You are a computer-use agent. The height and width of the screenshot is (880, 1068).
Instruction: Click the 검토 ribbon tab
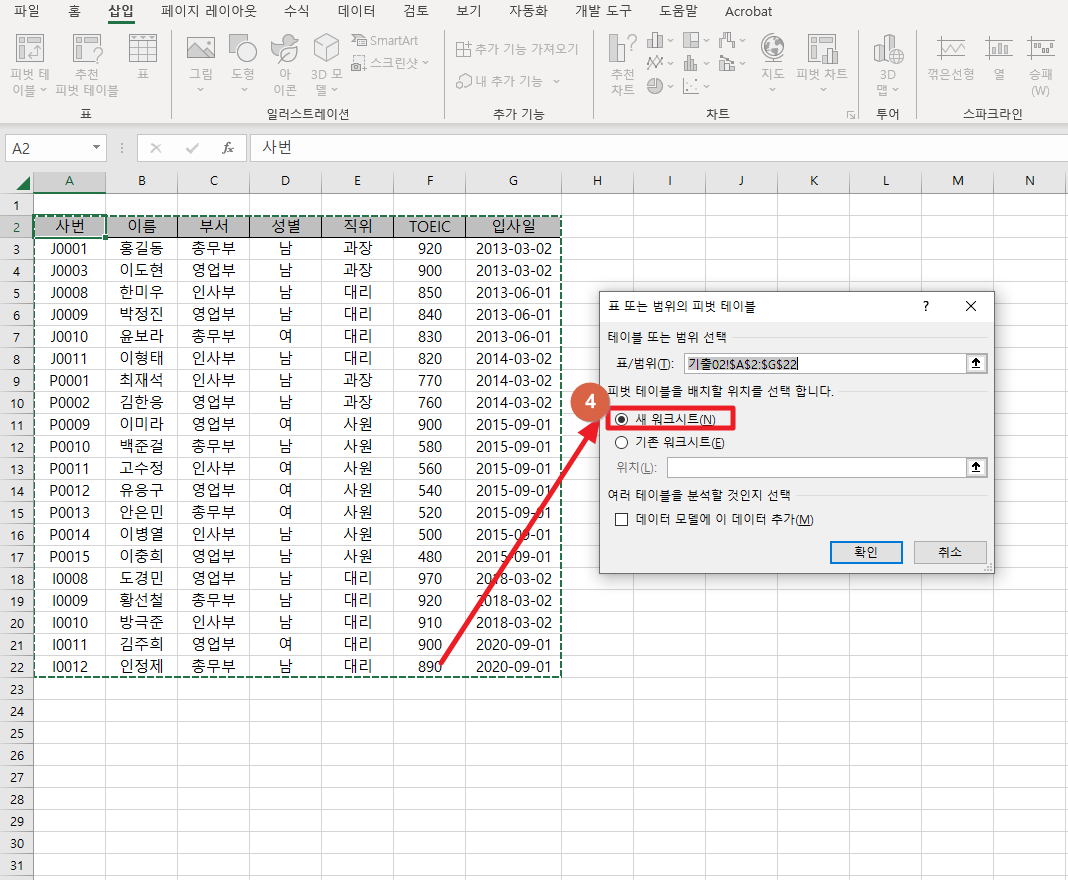pos(415,11)
